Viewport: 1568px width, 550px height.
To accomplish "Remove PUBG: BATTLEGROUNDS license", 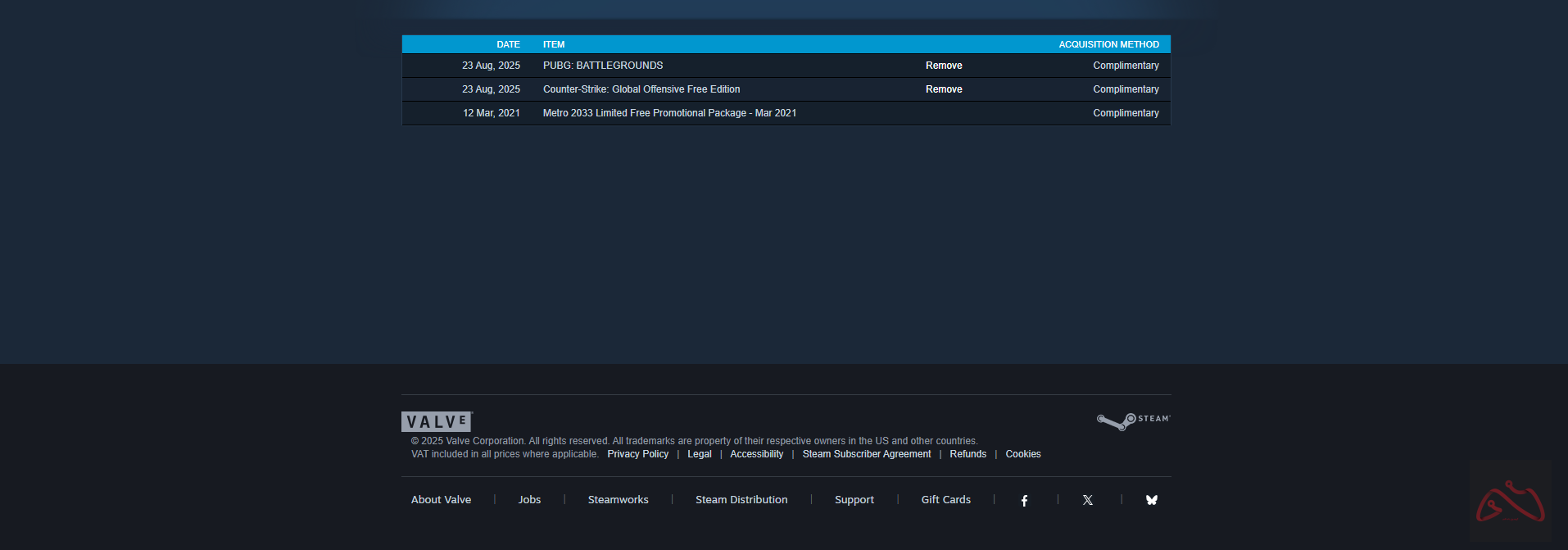I will pyautogui.click(x=944, y=66).
